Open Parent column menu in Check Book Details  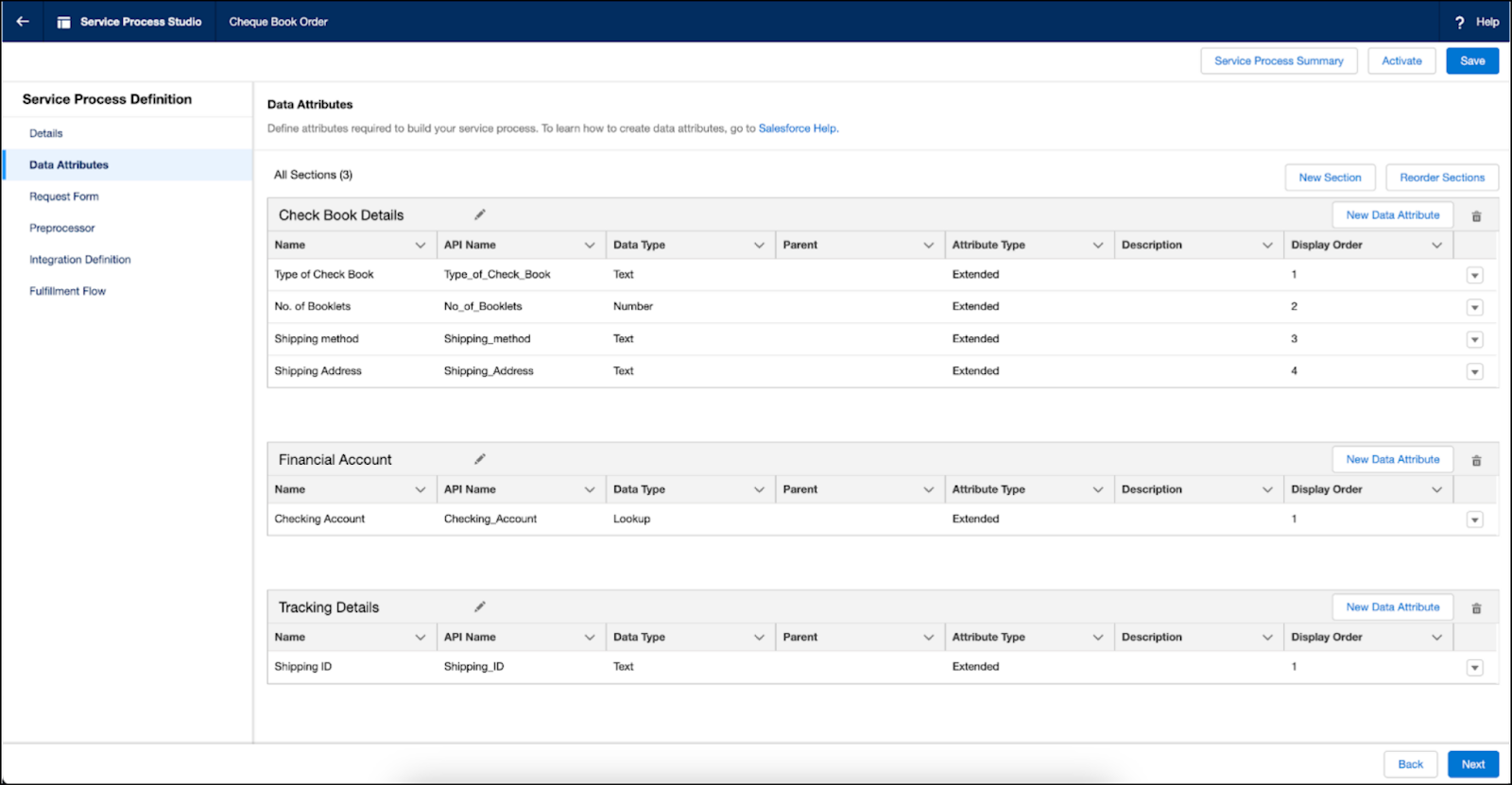[x=929, y=246]
